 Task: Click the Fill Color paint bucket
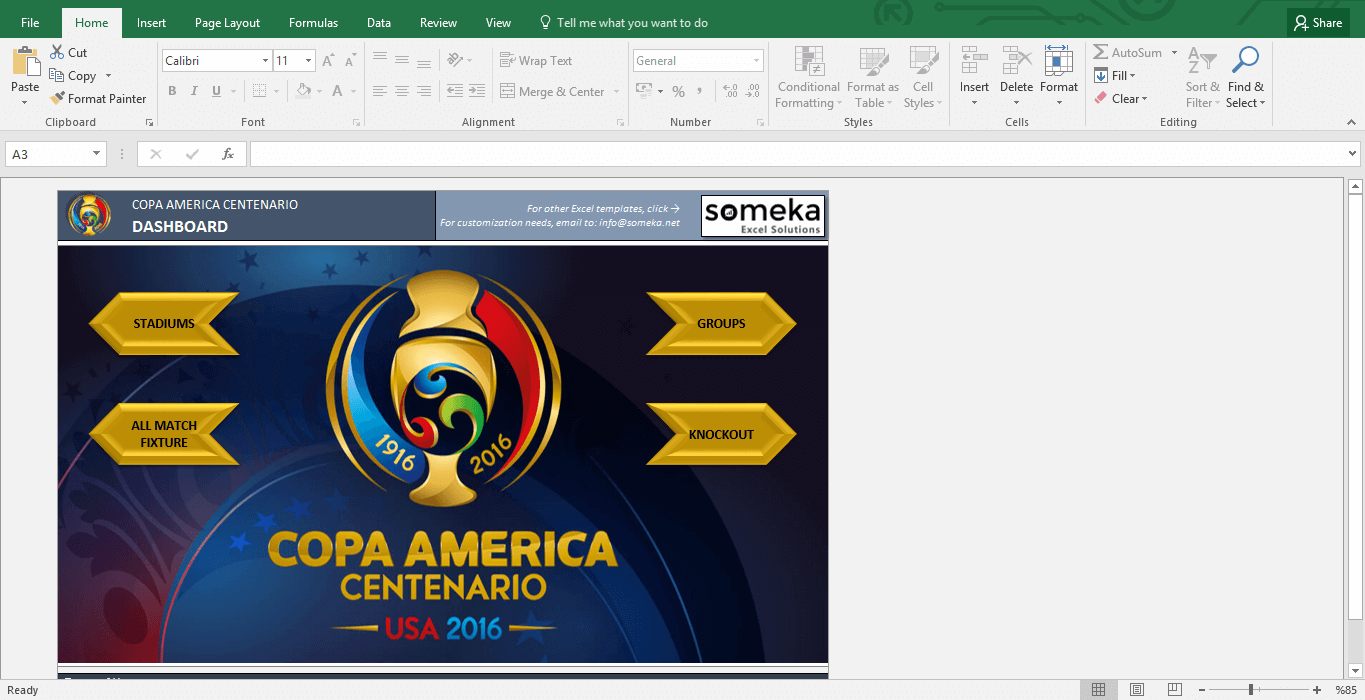pyautogui.click(x=304, y=91)
